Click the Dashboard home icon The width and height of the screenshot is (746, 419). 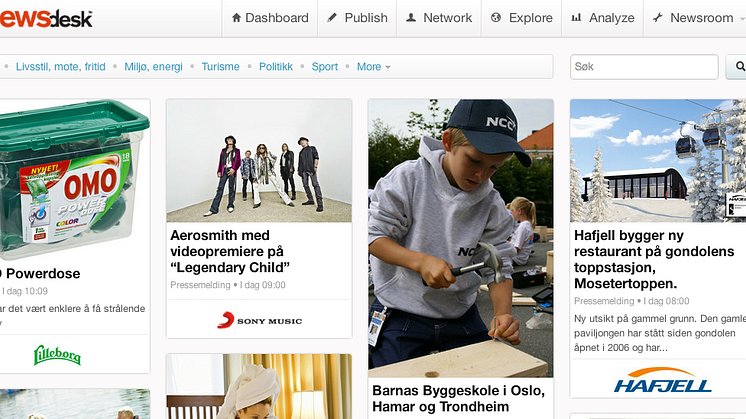pos(236,18)
